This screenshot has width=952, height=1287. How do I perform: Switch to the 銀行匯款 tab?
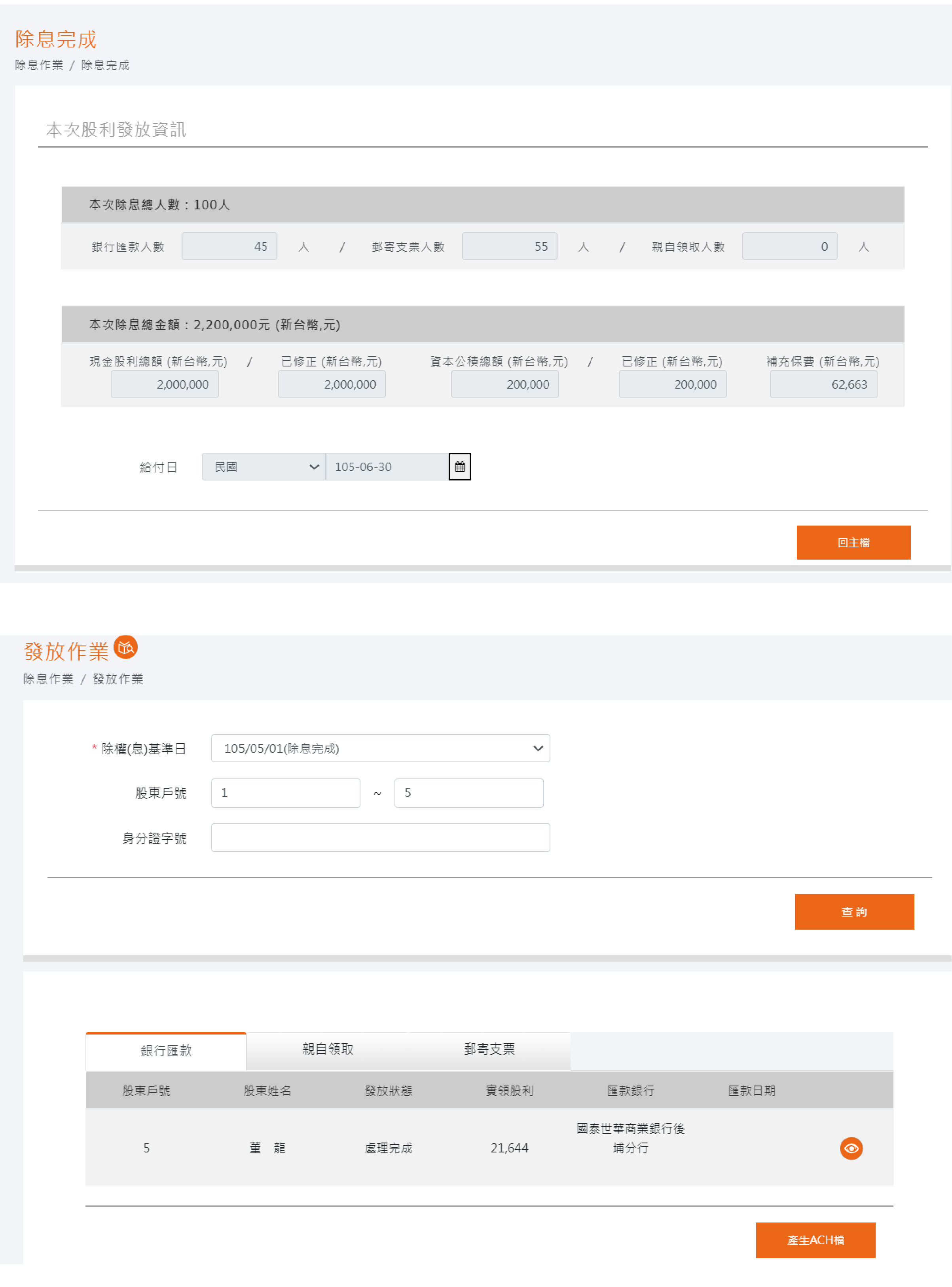click(166, 1051)
